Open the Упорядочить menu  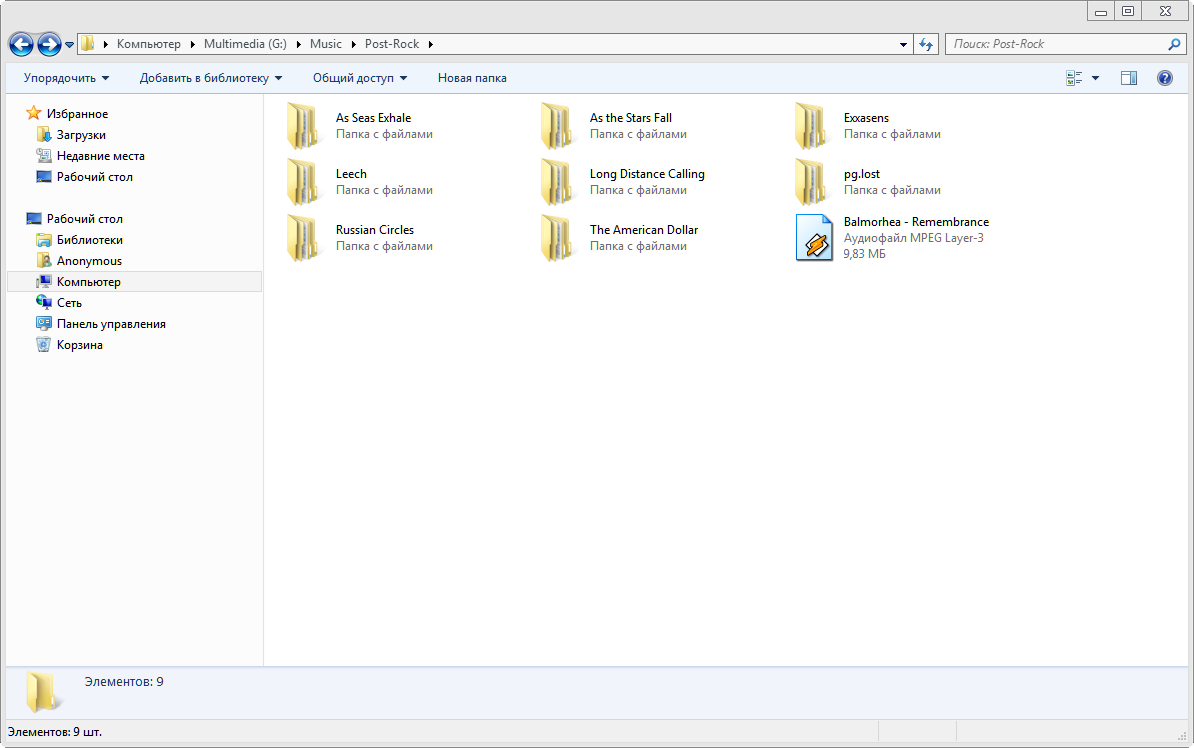(x=66, y=78)
